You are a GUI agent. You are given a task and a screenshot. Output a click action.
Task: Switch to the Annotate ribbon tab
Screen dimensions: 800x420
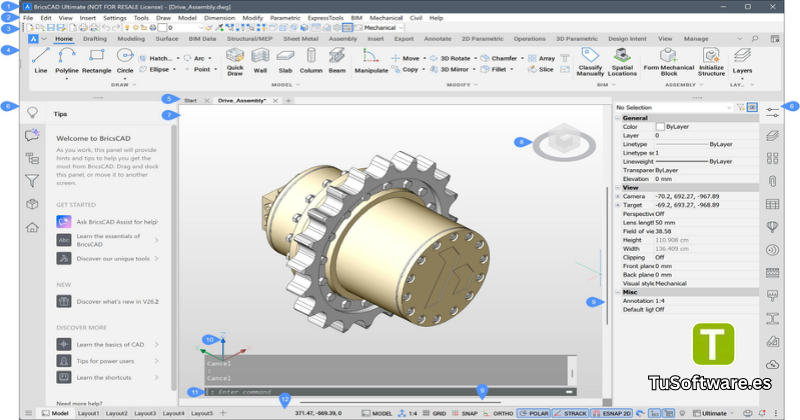click(437, 39)
